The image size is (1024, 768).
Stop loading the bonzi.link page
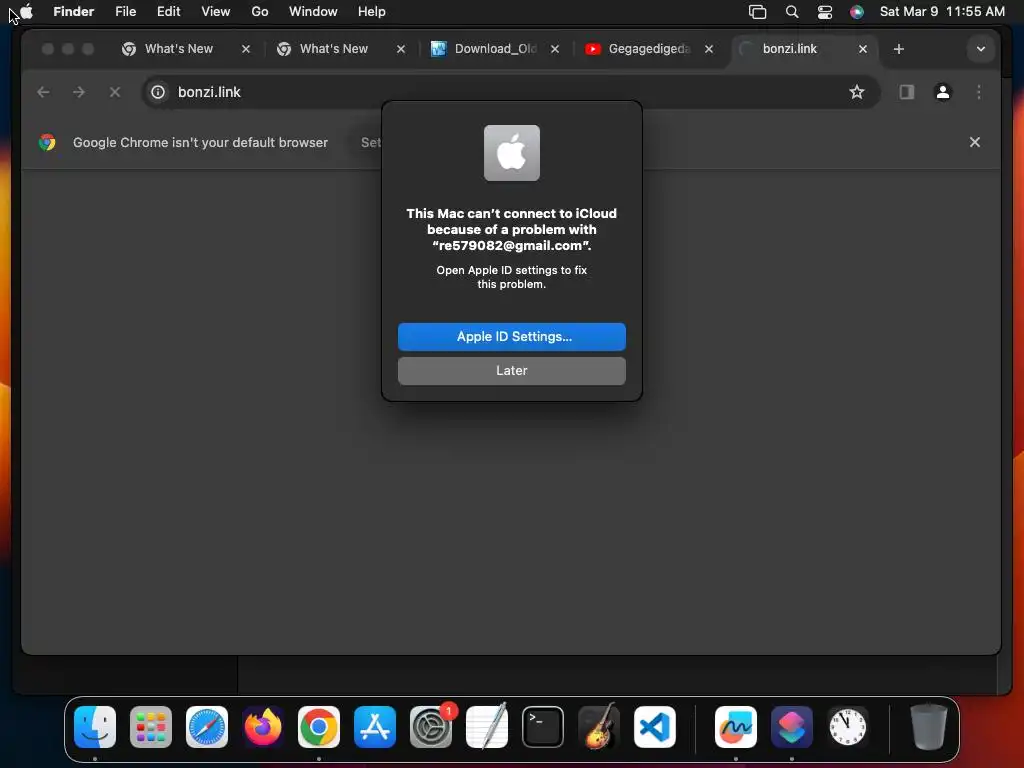[x=115, y=92]
